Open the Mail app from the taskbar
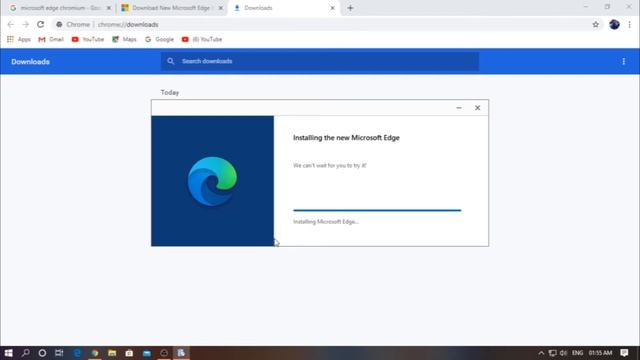 pos(147,353)
